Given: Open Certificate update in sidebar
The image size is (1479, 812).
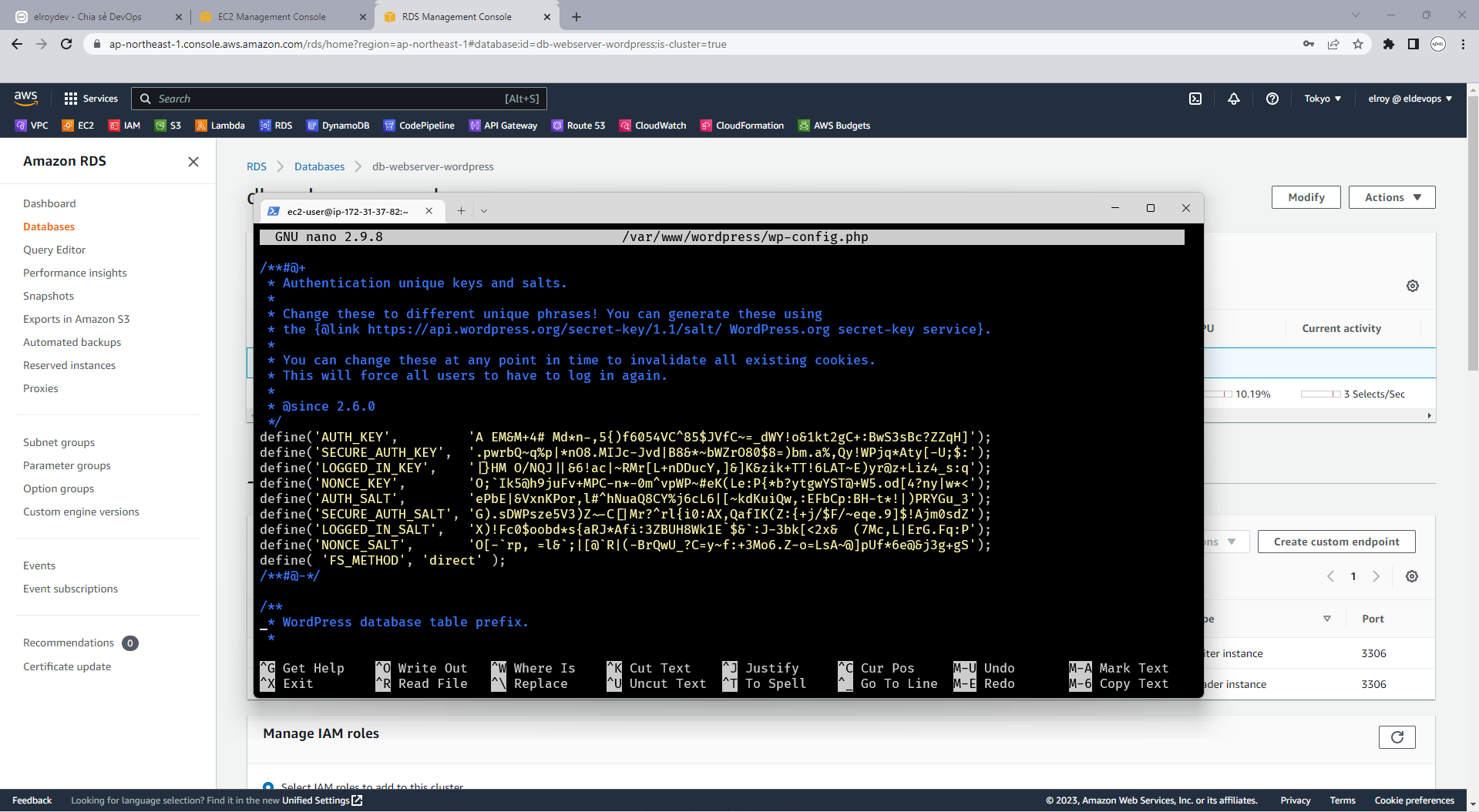Looking at the screenshot, I should tap(67, 666).
